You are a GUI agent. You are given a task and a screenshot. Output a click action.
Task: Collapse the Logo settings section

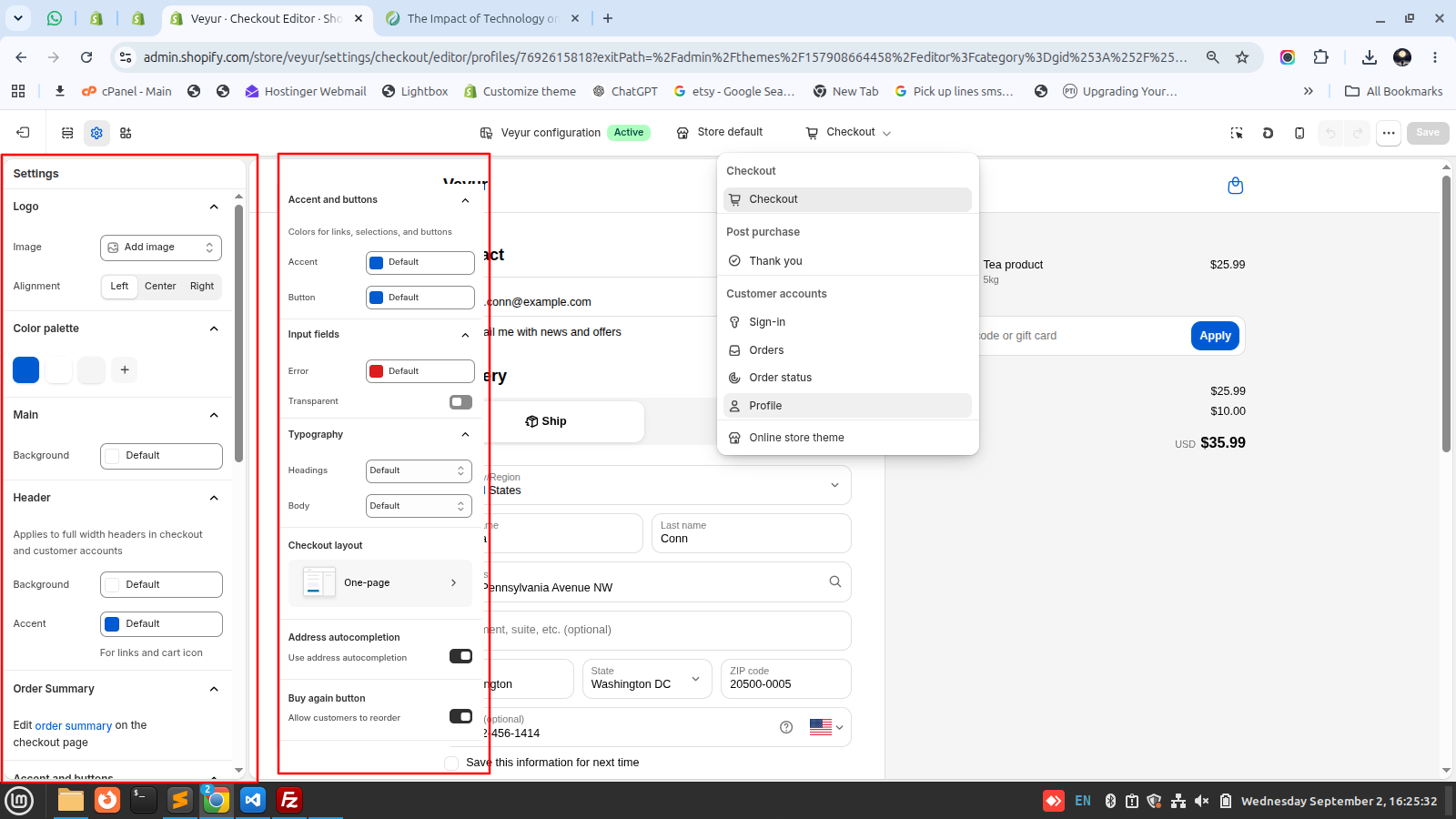214,207
